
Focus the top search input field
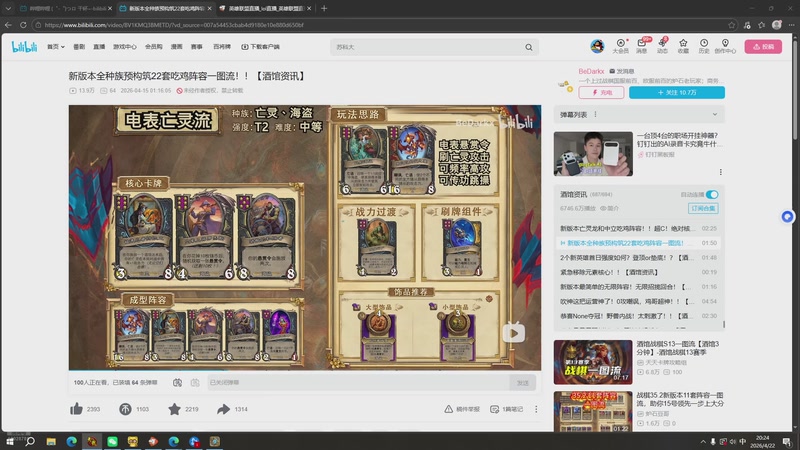[428, 47]
